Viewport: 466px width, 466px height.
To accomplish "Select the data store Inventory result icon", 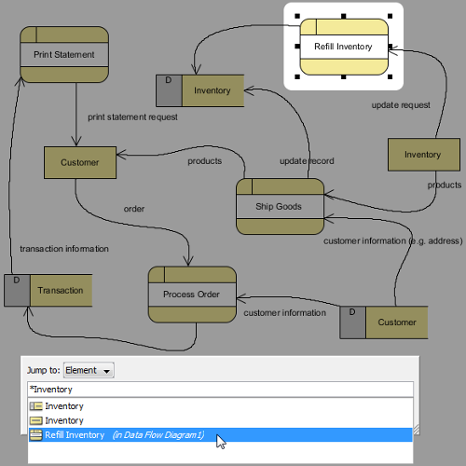I will tap(36, 406).
